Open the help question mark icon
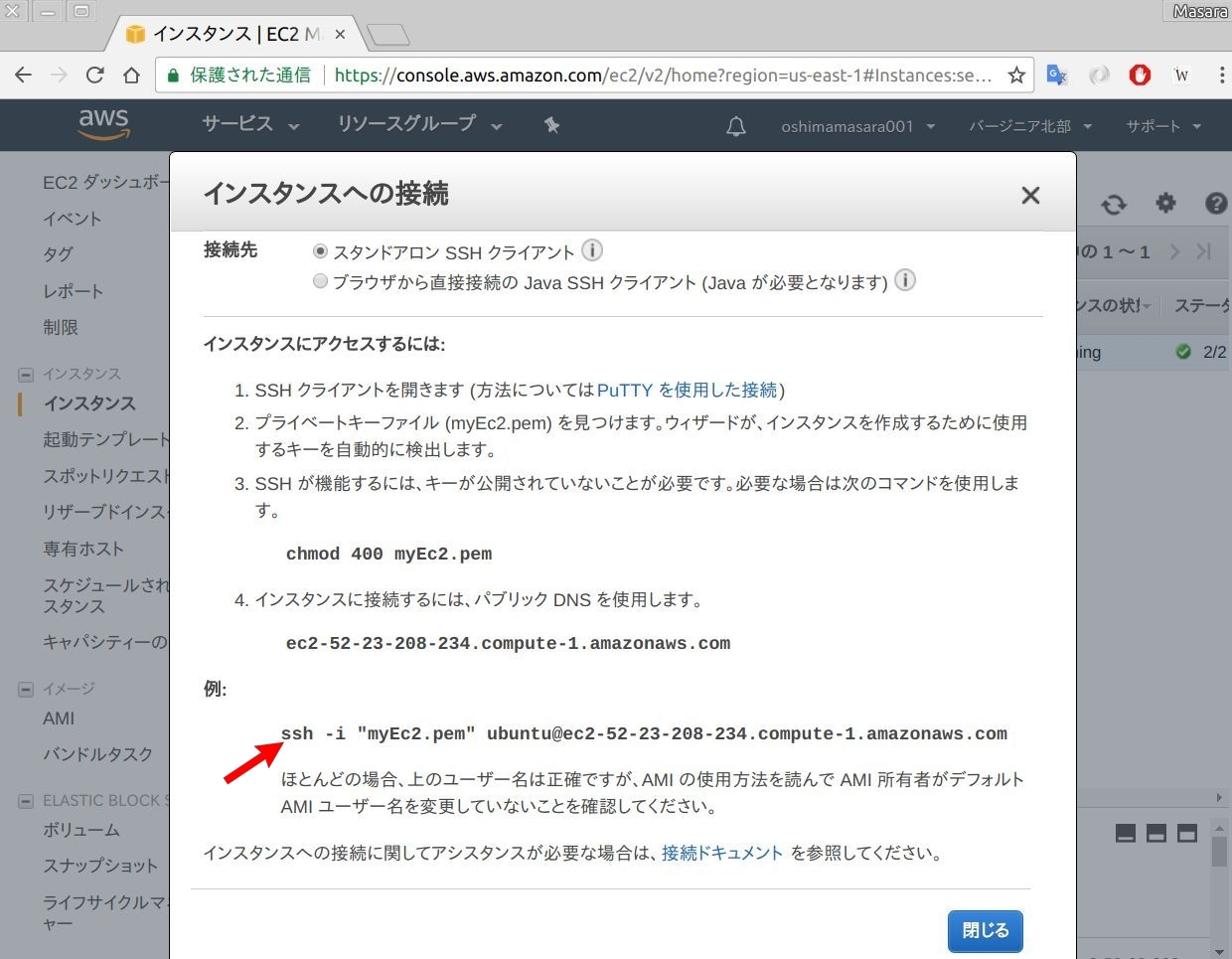 [1216, 204]
